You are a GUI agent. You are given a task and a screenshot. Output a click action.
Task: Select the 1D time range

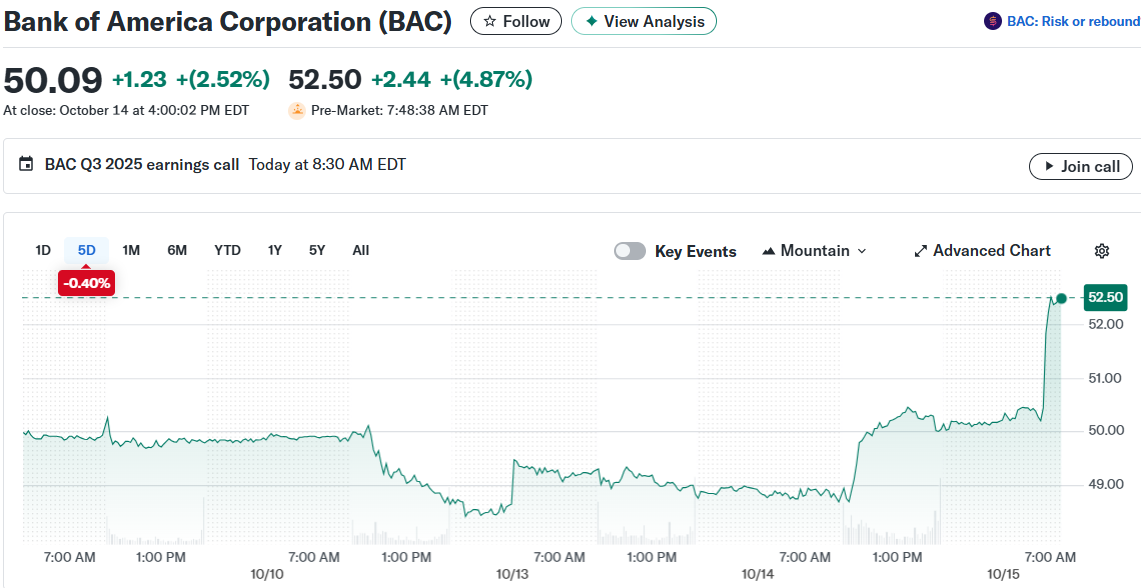click(43, 250)
